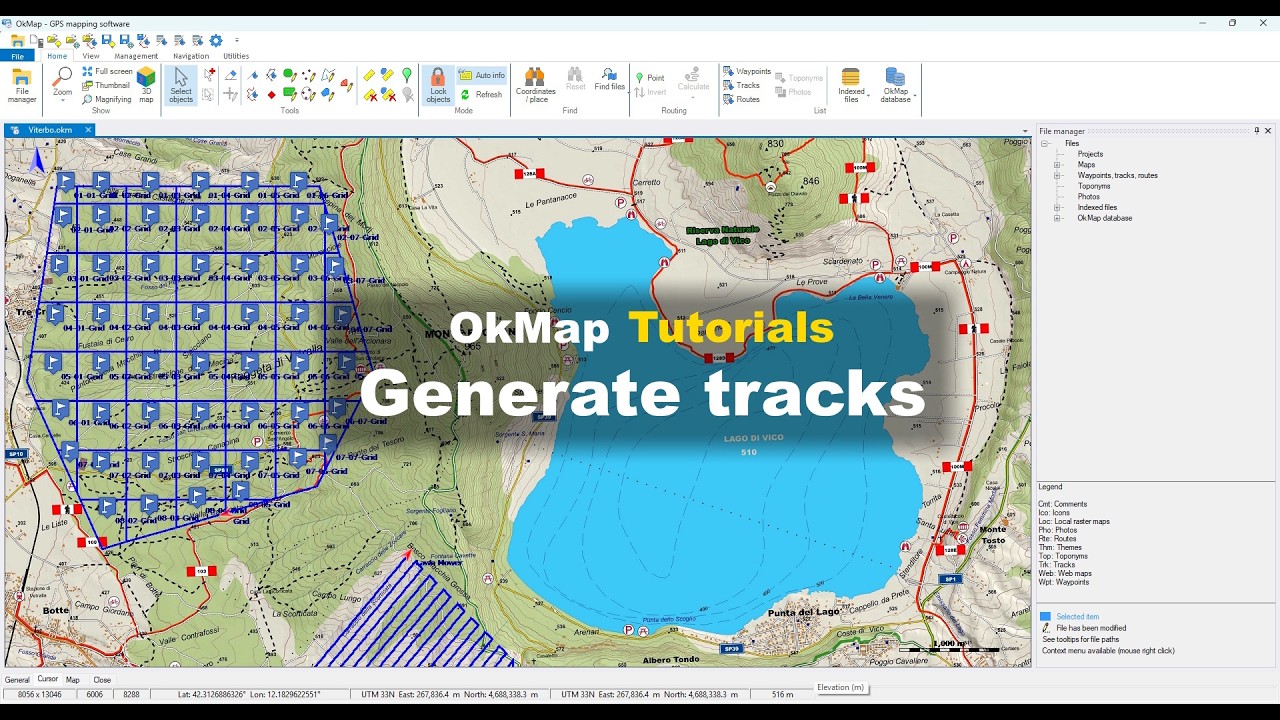Click the green pin marker tool

coord(407,75)
